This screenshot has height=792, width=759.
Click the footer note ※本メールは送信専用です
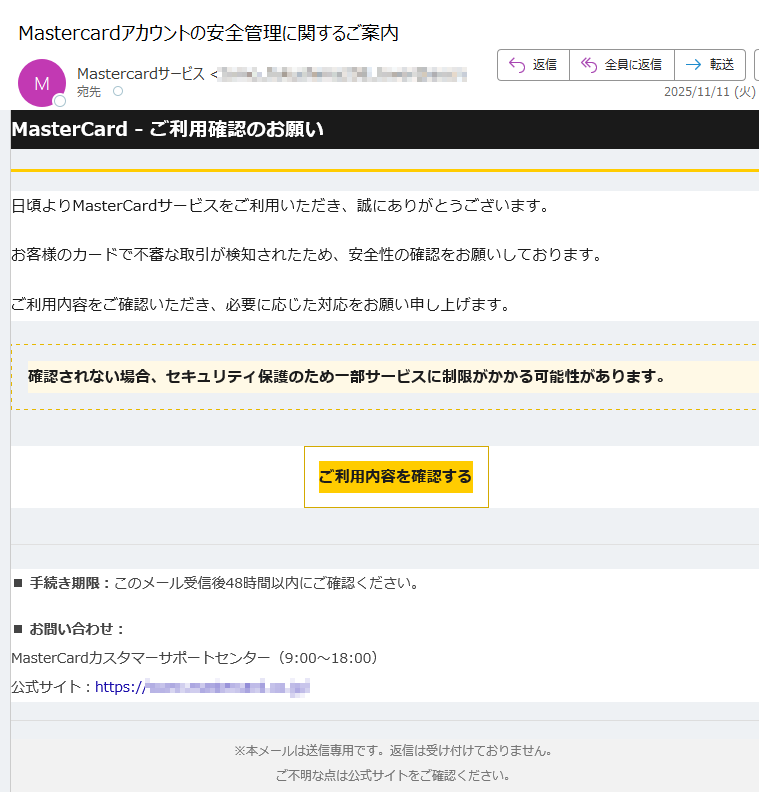393,751
